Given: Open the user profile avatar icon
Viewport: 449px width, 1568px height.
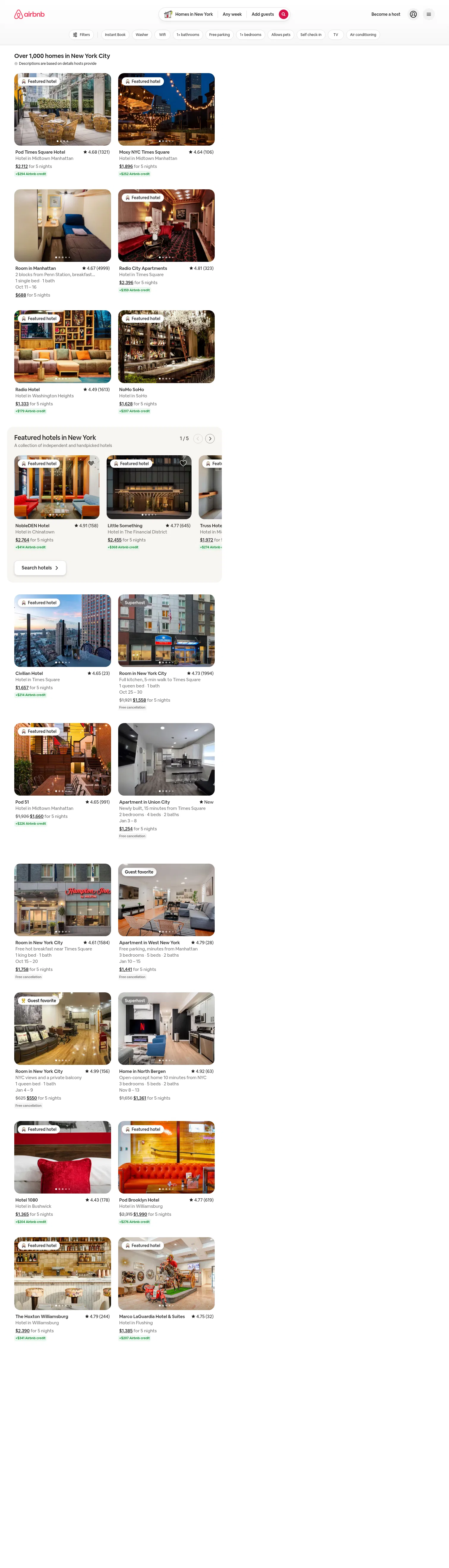Looking at the screenshot, I should click(413, 14).
